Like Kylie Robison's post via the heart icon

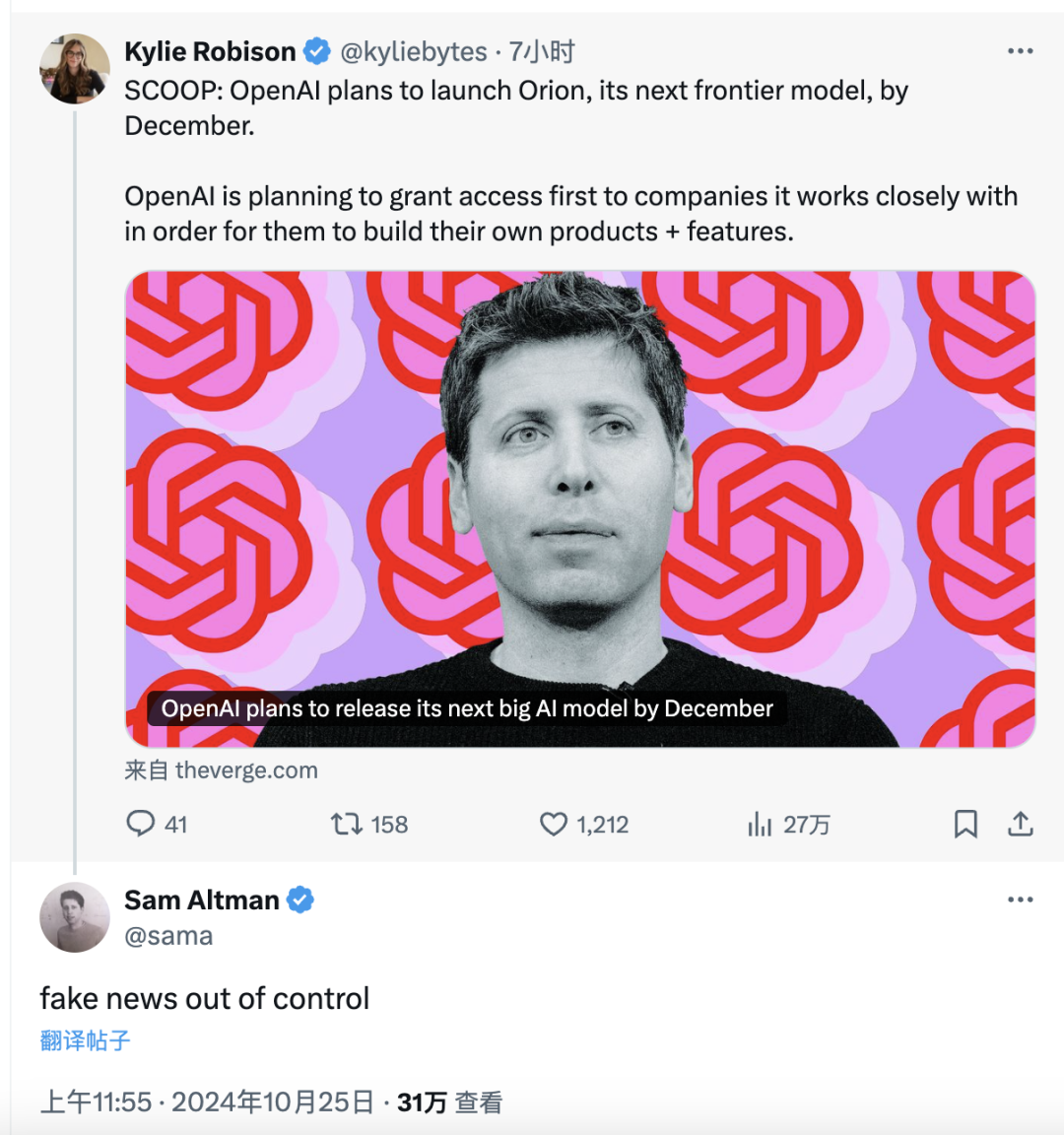point(554,824)
